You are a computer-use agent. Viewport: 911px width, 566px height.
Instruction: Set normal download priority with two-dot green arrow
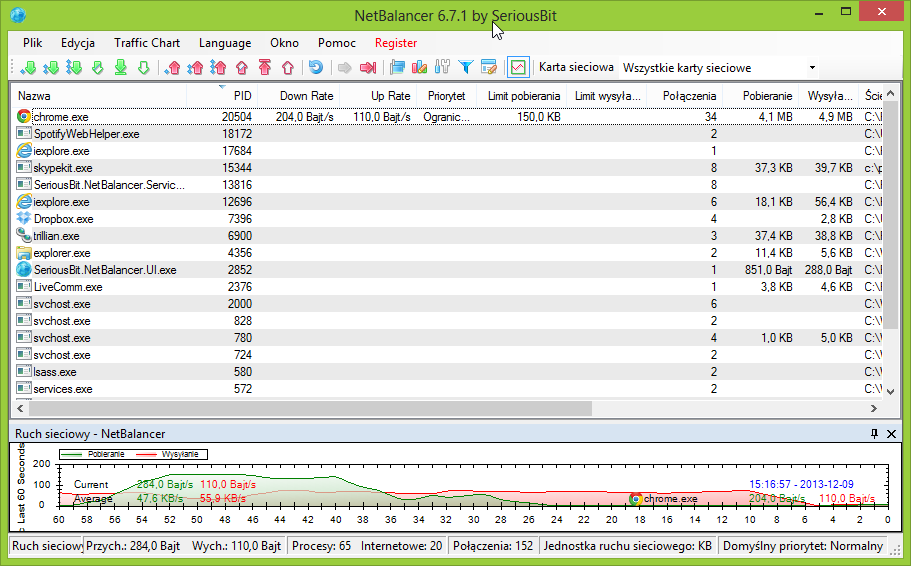(51, 67)
